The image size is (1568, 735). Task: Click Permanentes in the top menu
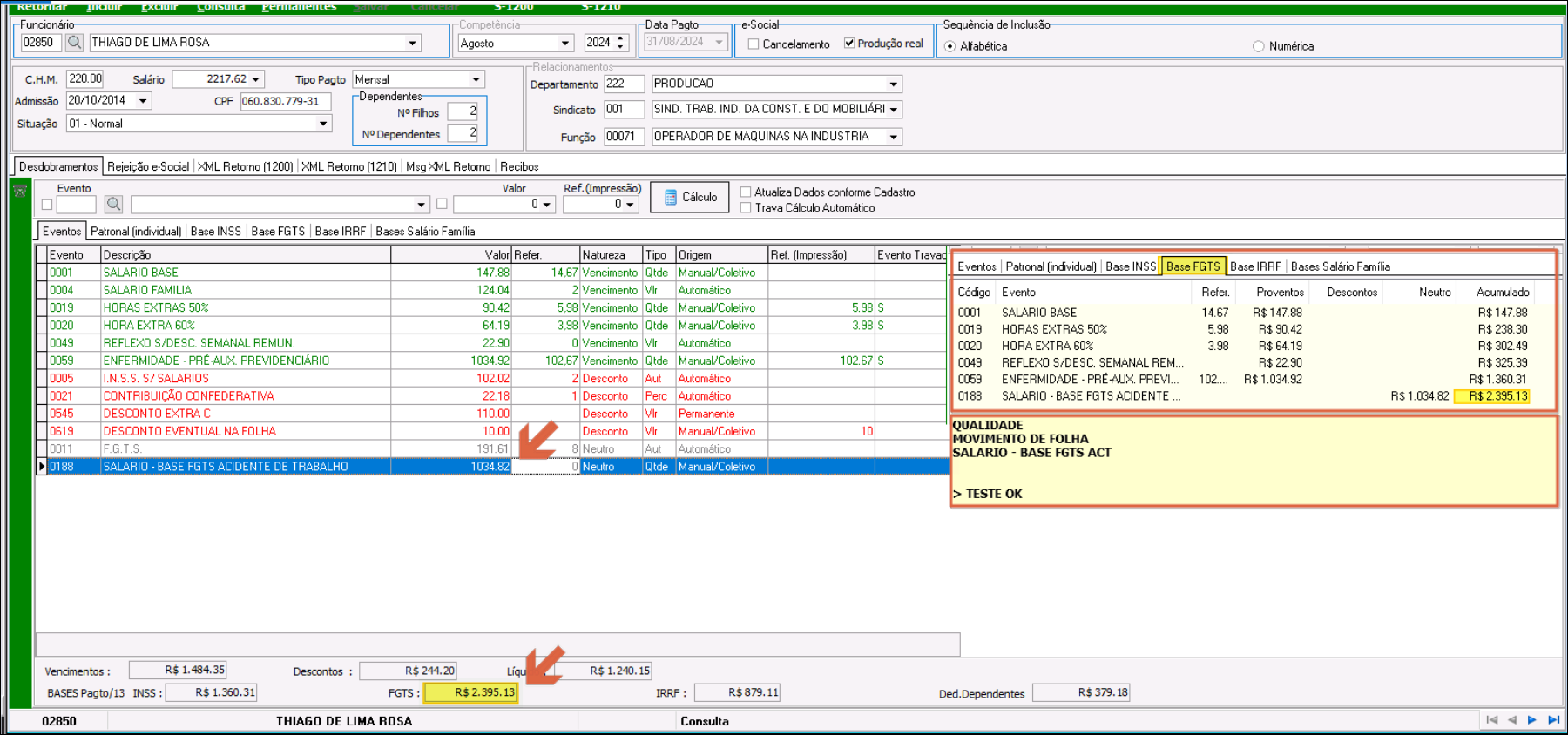pos(299,6)
